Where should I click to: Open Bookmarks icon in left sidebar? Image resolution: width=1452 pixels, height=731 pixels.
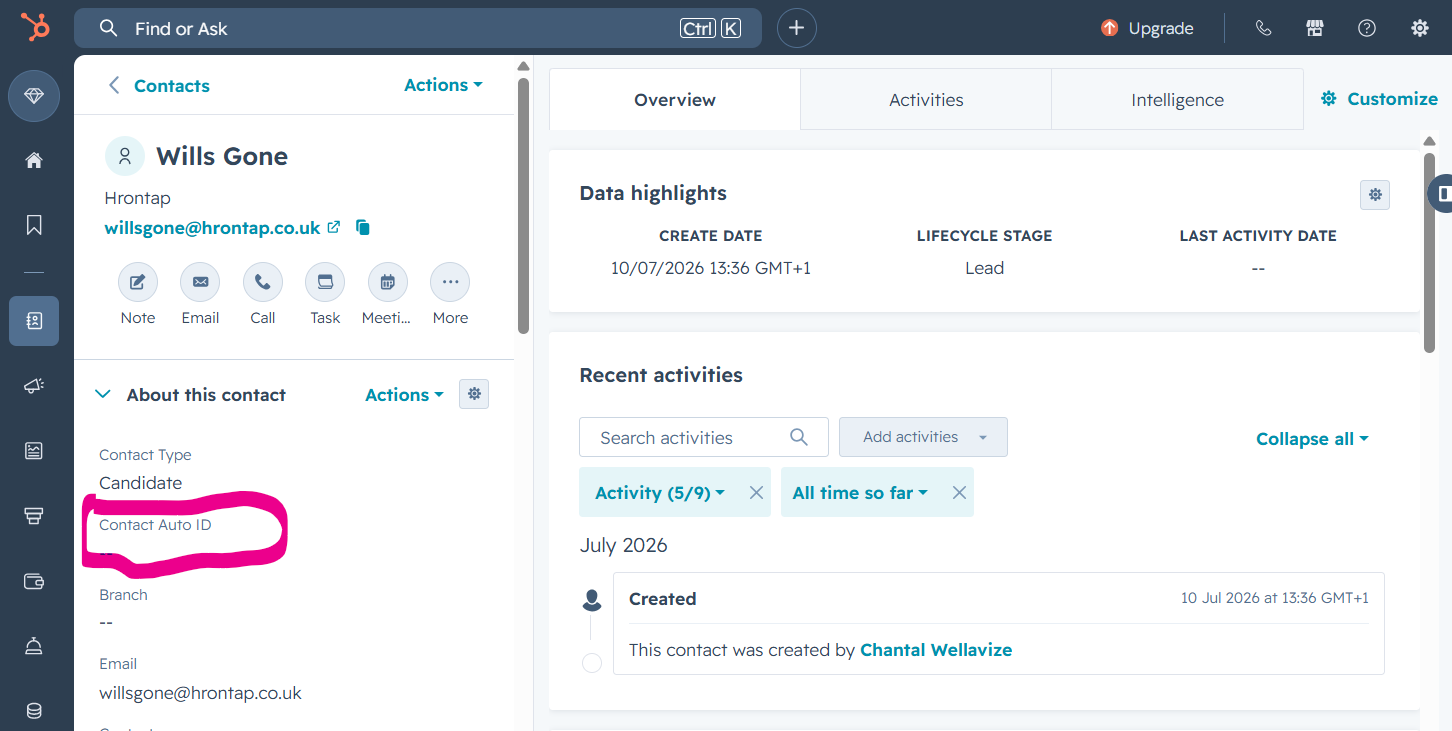point(34,225)
